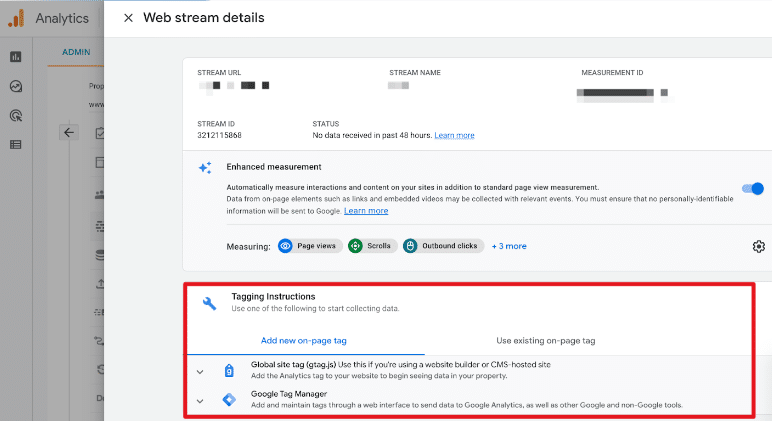Image resolution: width=772 pixels, height=421 pixels.
Task: Click the Google Analytics logo
Action: click(16, 18)
